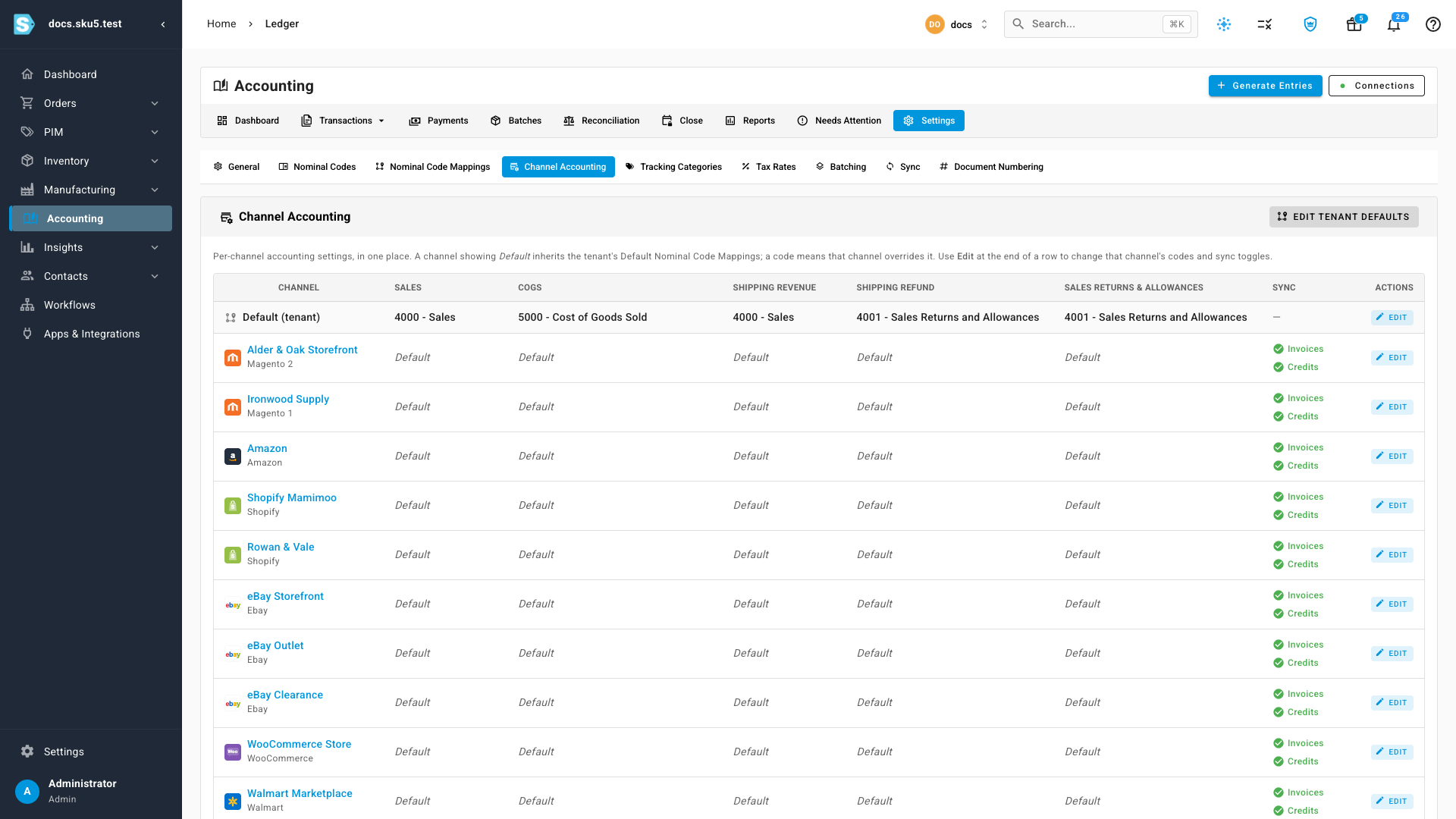This screenshot has height=819, width=1456.
Task: Open the Reconciliation tab
Action: (x=601, y=121)
